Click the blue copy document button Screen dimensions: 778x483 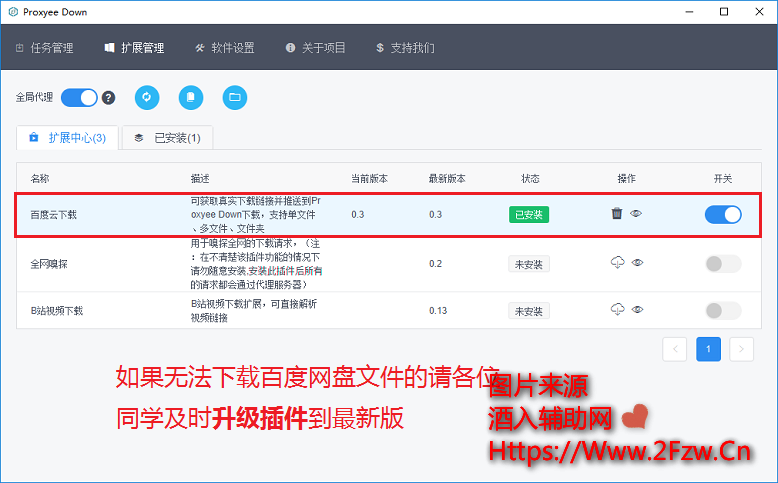(191, 97)
